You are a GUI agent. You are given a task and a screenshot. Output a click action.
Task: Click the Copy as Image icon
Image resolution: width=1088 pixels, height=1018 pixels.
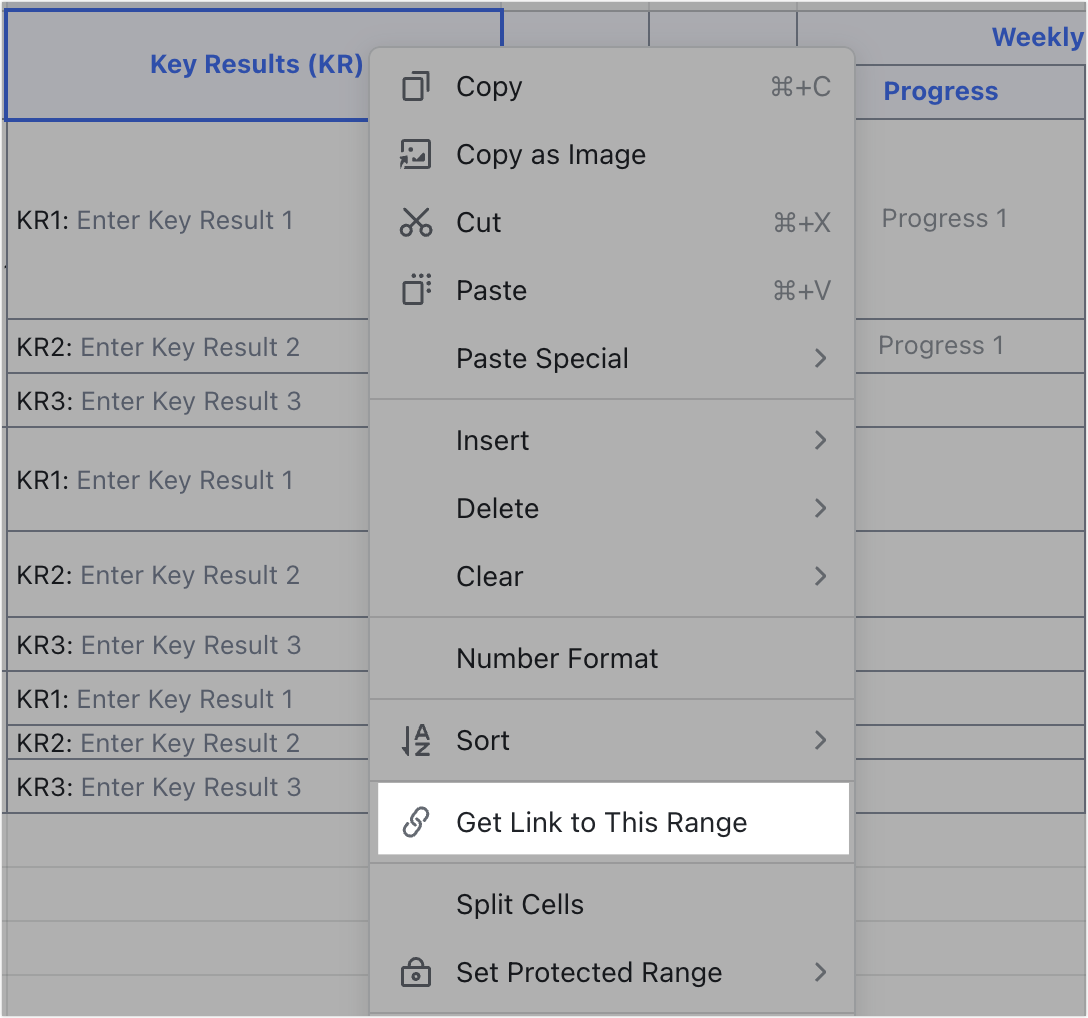[415, 154]
